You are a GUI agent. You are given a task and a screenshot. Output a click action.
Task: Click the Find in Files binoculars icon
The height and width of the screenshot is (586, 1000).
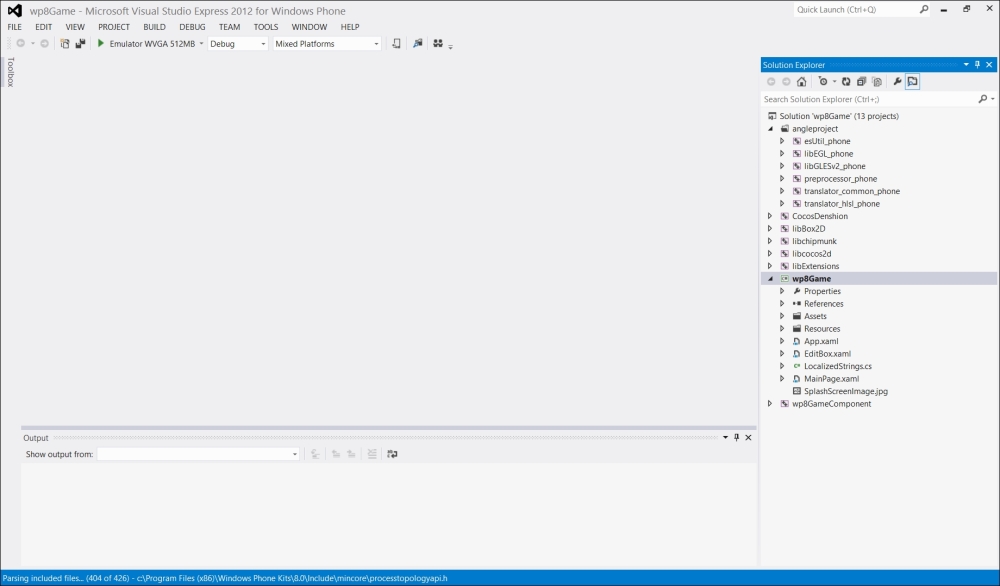click(438, 43)
